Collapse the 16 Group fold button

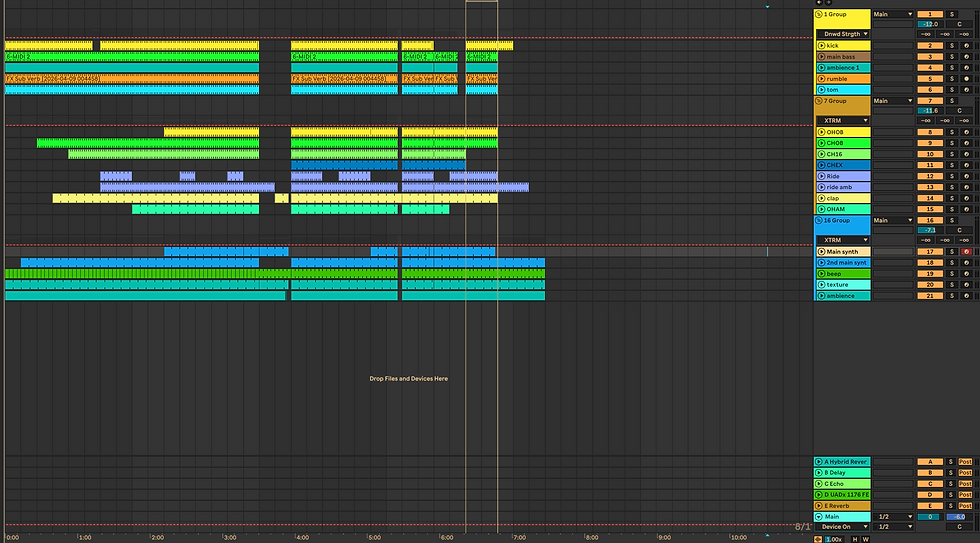819,221
